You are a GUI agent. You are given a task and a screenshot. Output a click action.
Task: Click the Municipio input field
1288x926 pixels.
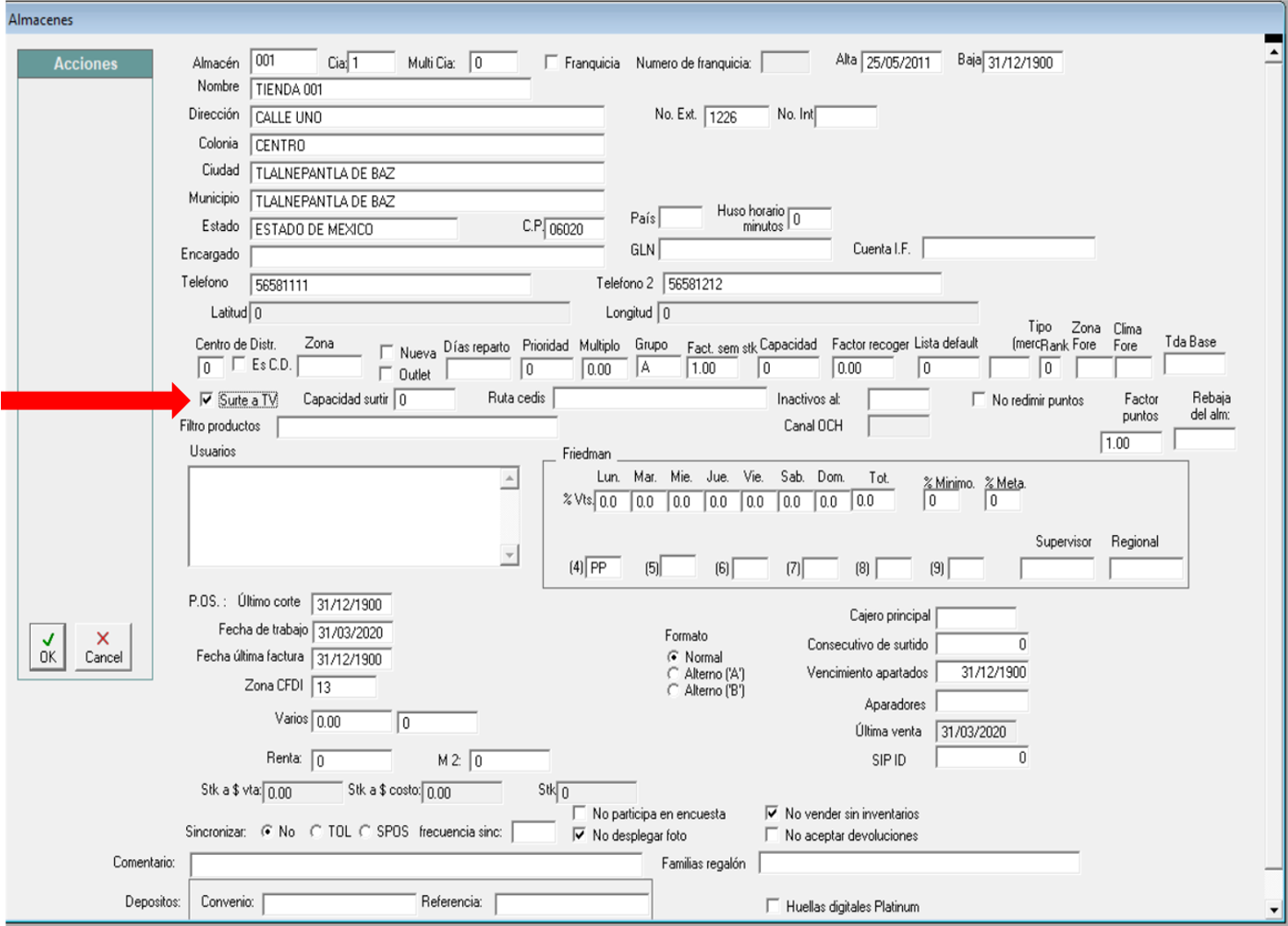(x=427, y=201)
